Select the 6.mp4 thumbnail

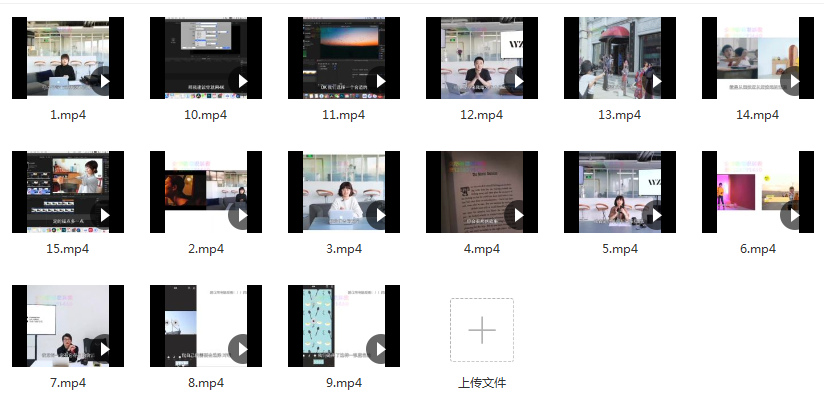pos(758,192)
